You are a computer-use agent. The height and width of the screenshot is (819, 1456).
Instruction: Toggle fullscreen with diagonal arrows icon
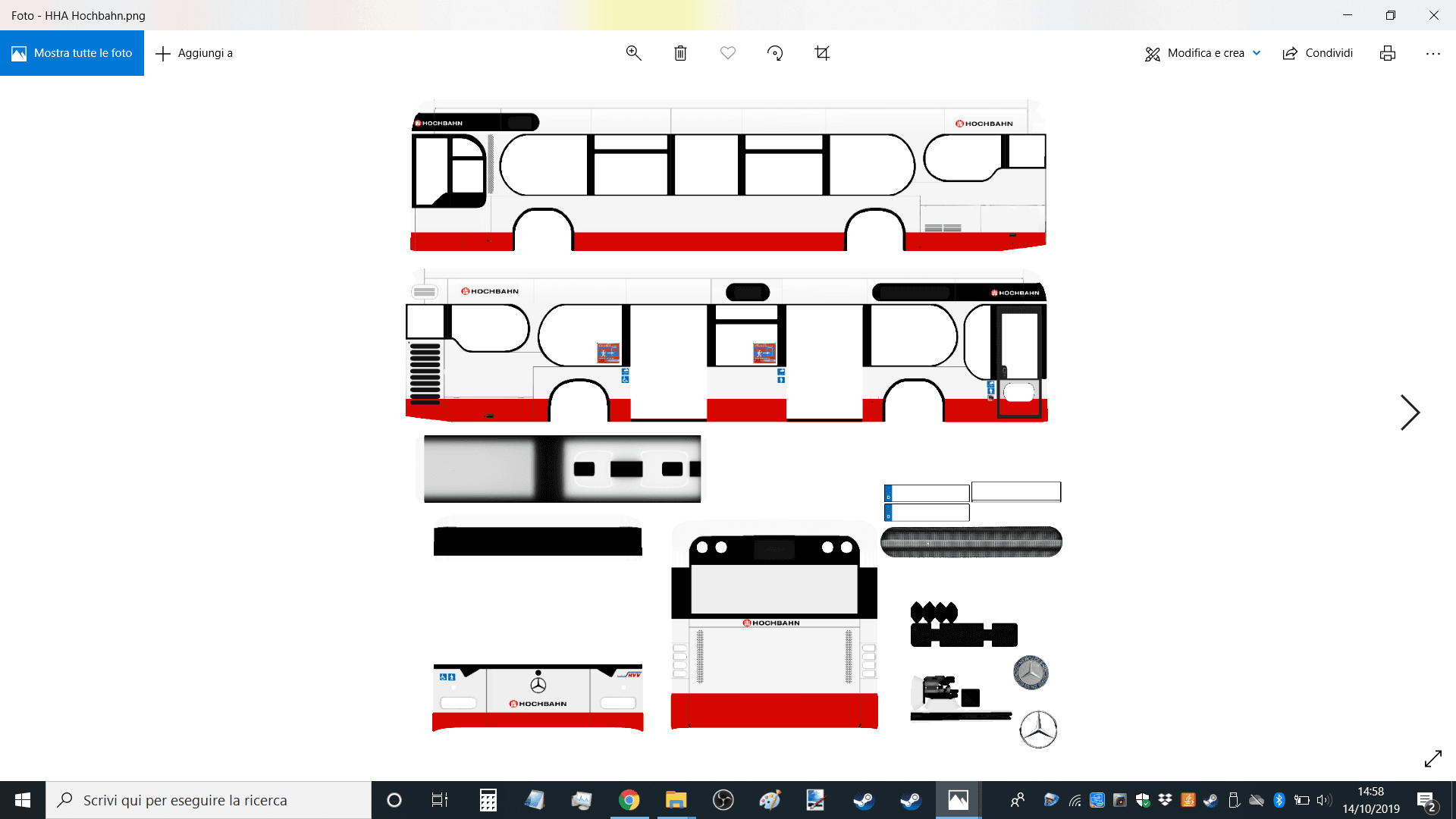[x=1432, y=758]
